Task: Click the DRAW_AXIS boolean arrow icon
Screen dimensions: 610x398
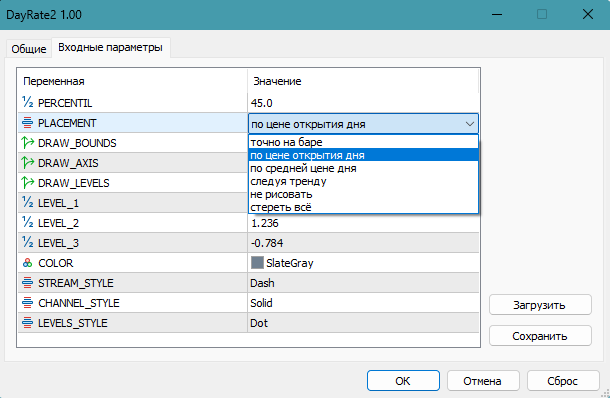Action: coord(28,163)
